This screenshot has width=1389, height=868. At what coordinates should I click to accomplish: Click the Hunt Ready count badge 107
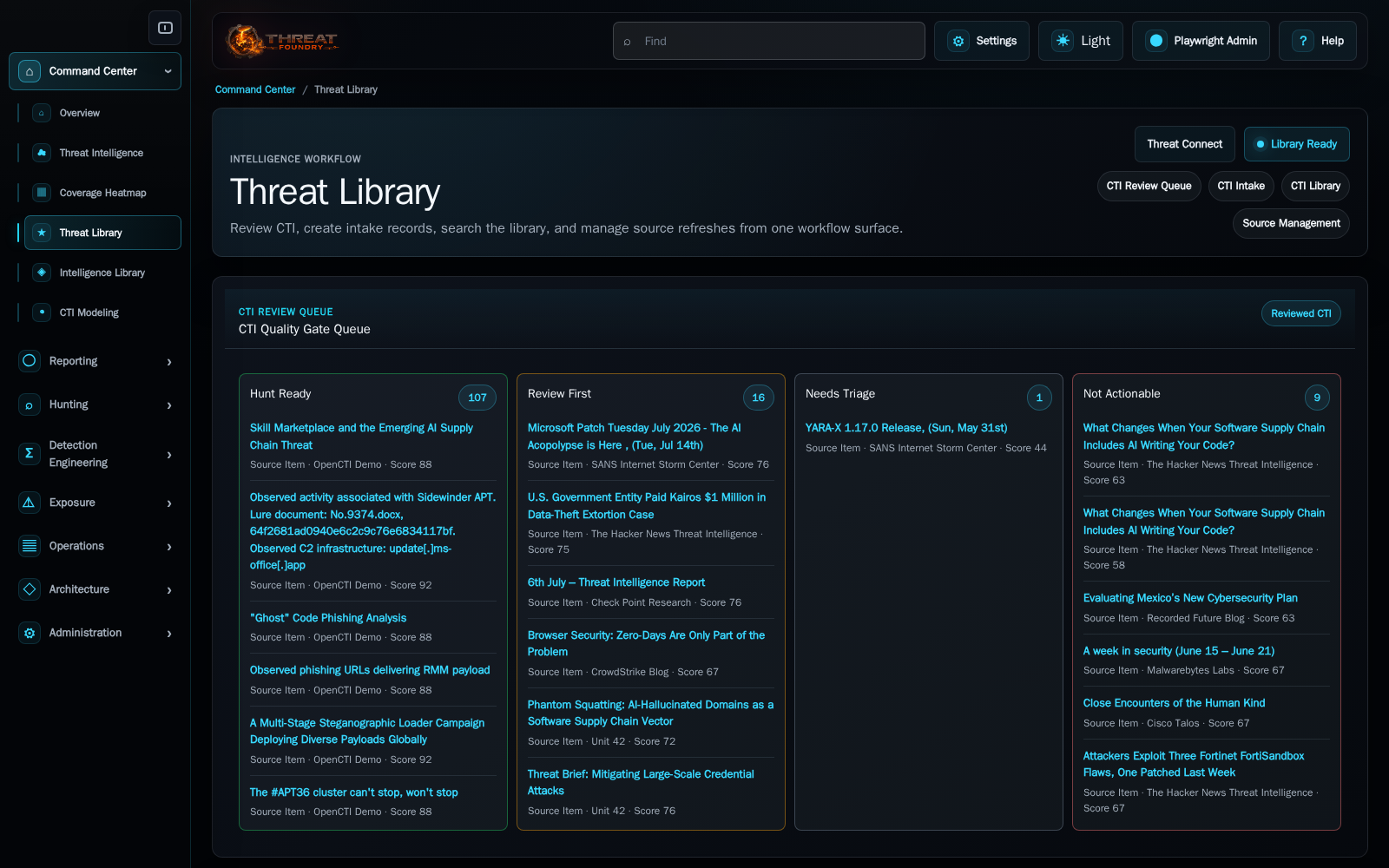tap(477, 398)
